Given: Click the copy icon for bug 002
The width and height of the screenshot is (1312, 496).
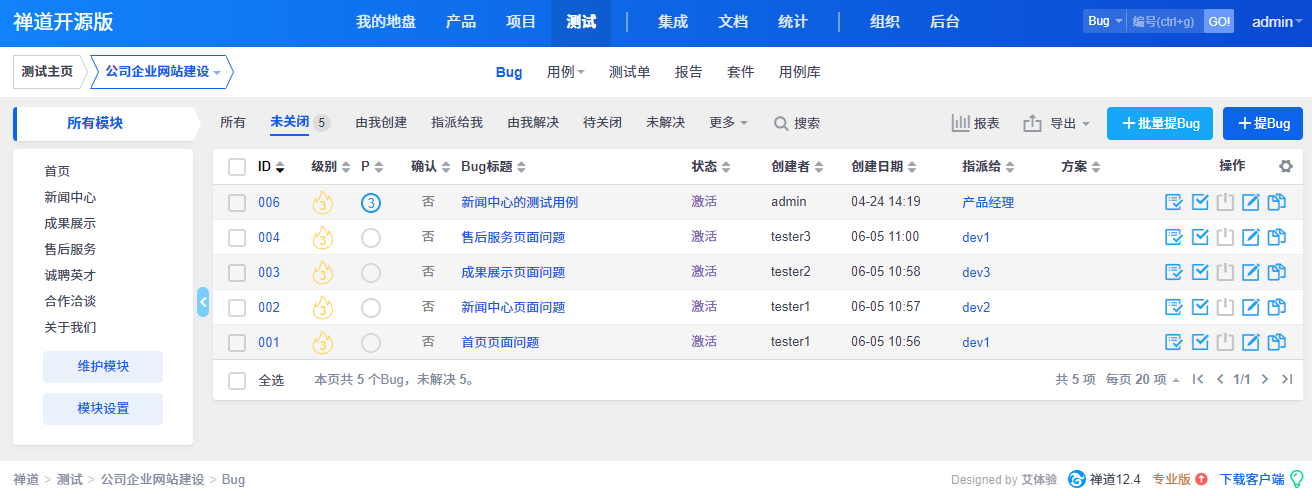Looking at the screenshot, I should [x=1276, y=308].
